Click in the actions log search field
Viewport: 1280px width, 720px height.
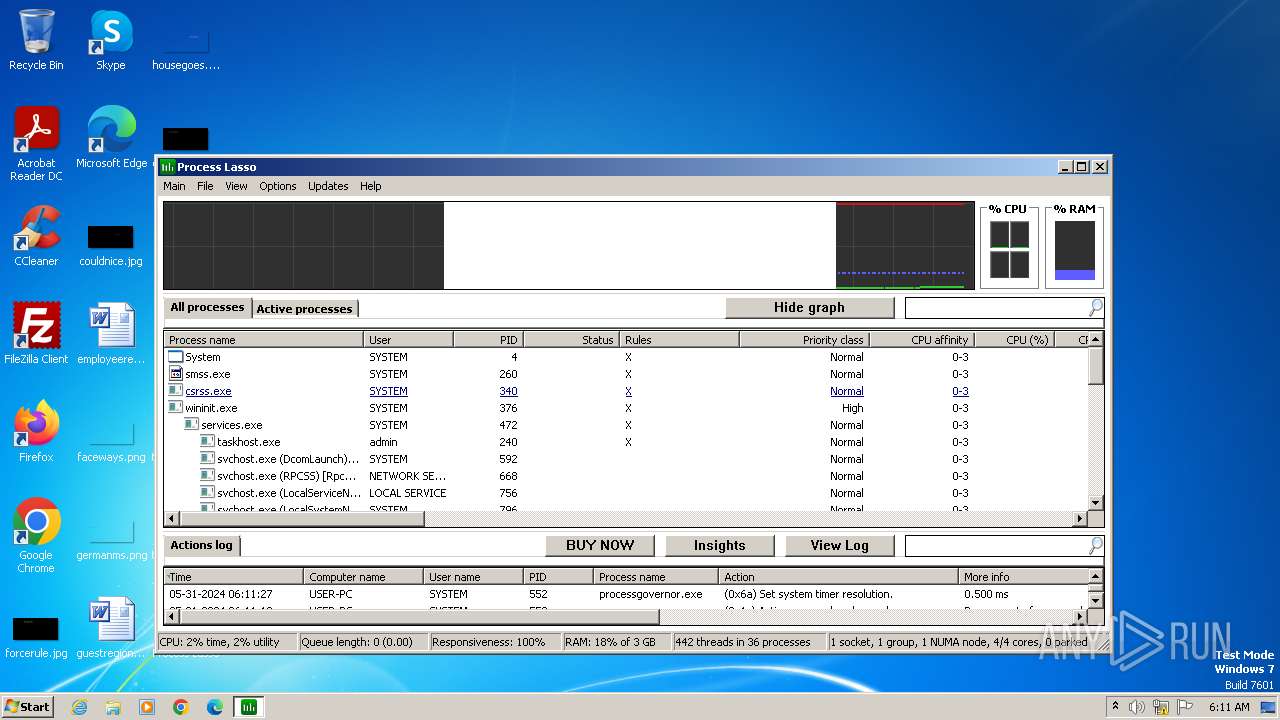pyautogui.click(x=996, y=546)
